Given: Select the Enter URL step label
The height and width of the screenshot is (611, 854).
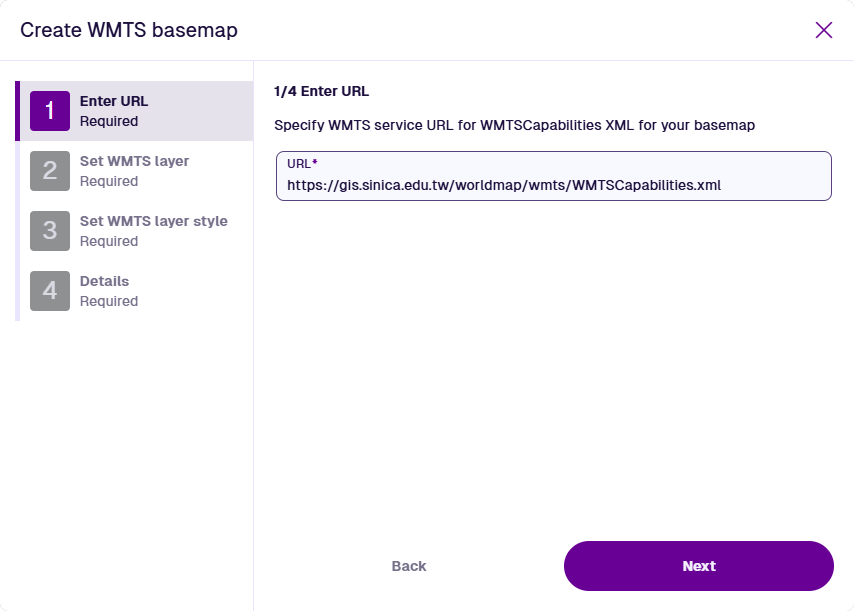Looking at the screenshot, I should [x=114, y=101].
